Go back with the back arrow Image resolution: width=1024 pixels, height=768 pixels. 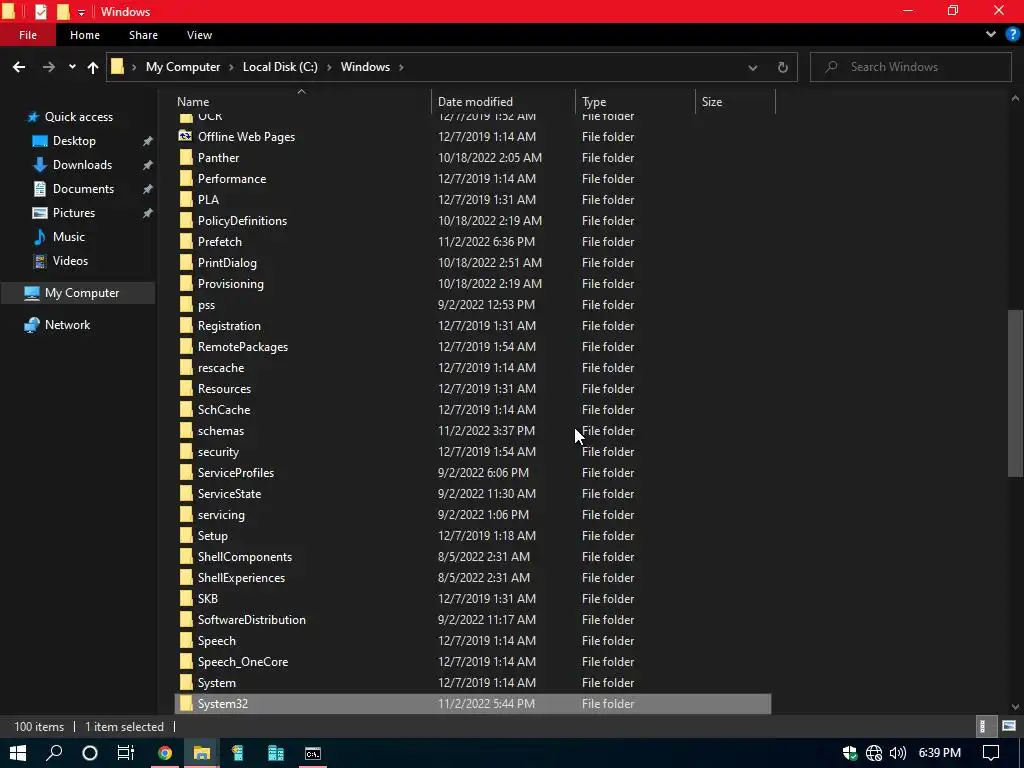pos(19,67)
